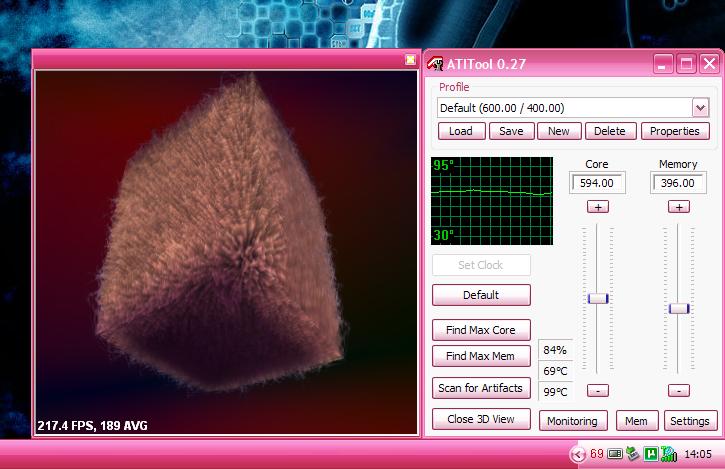Image resolution: width=725 pixels, height=469 pixels.
Task: Click the ATITool title bar app icon
Action: [x=435, y=63]
